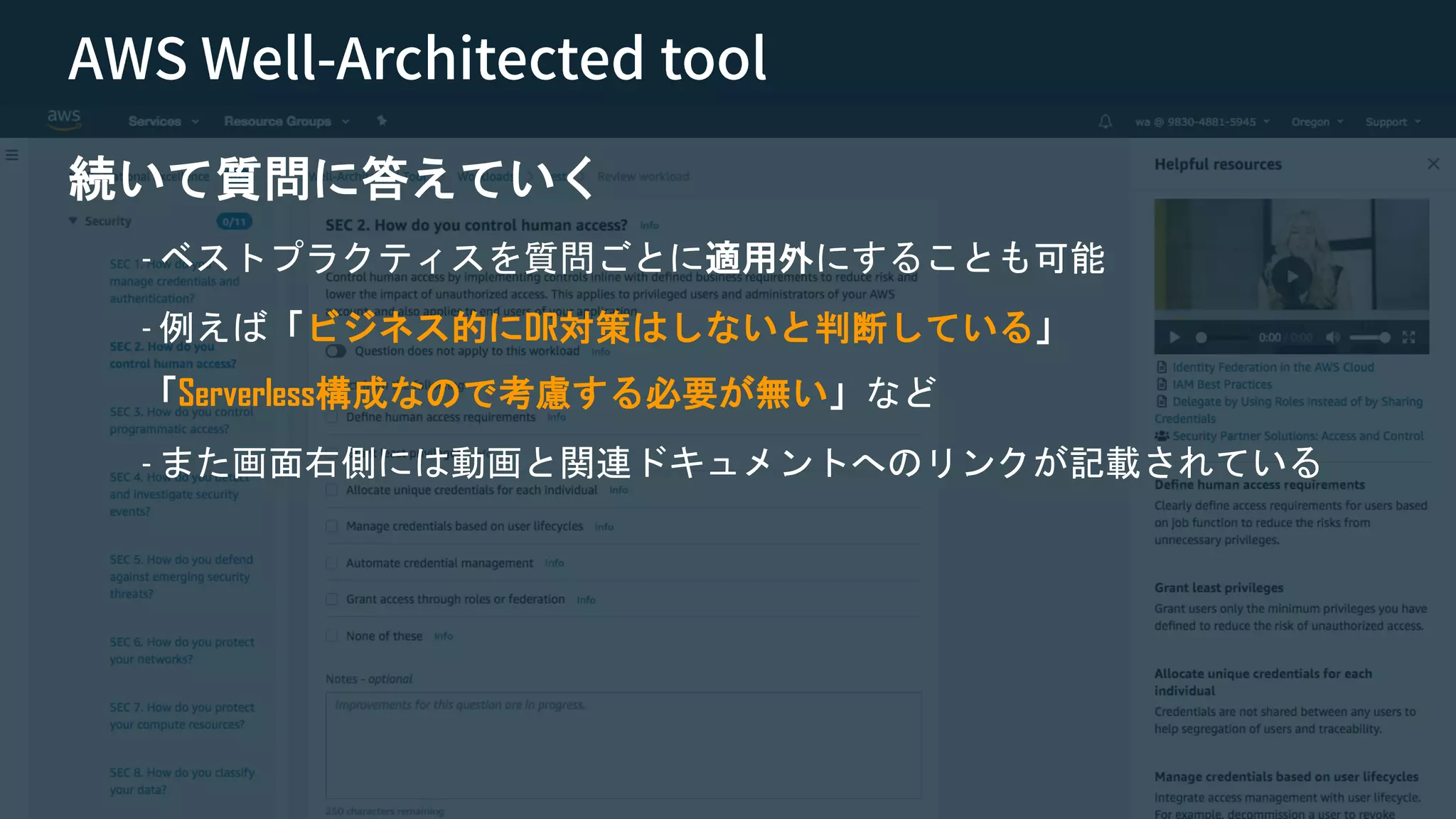Open the Oregon region dropdown
This screenshot has height=819, width=1456.
[1317, 122]
